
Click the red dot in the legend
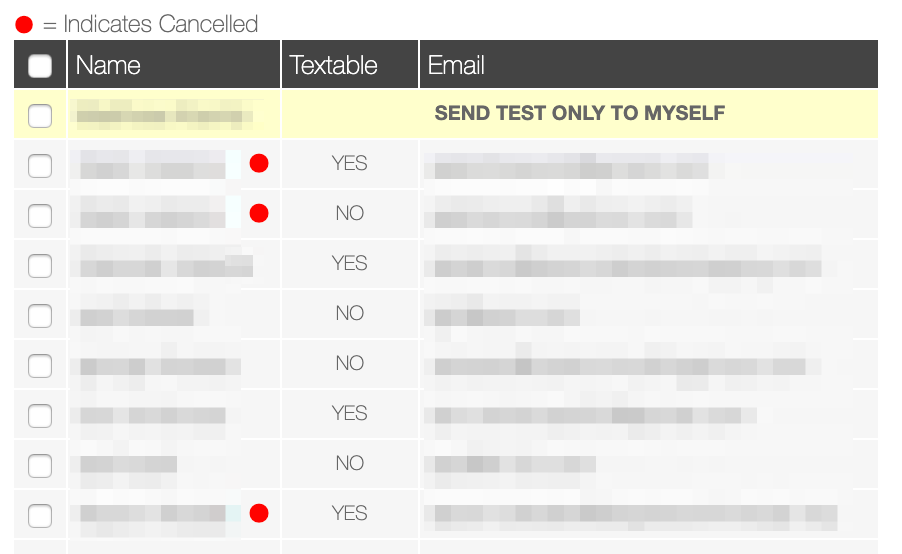click(x=24, y=25)
